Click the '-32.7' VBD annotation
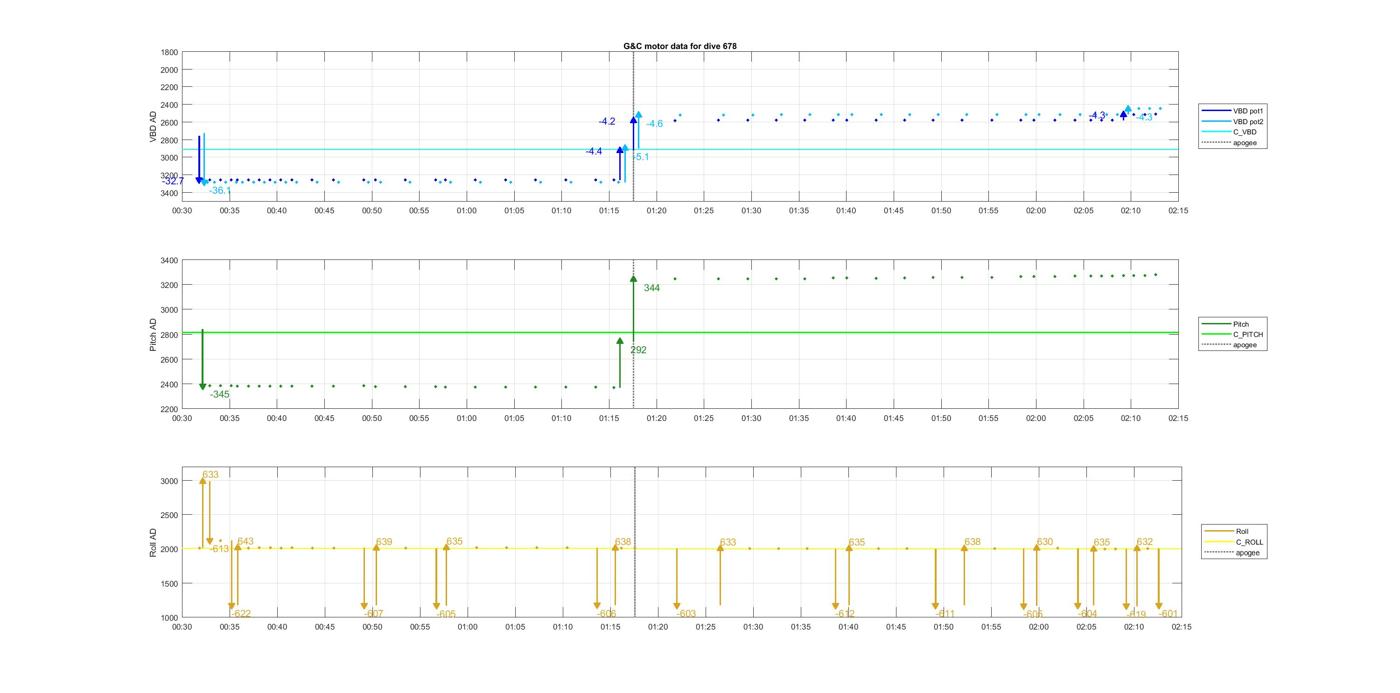 click(173, 181)
